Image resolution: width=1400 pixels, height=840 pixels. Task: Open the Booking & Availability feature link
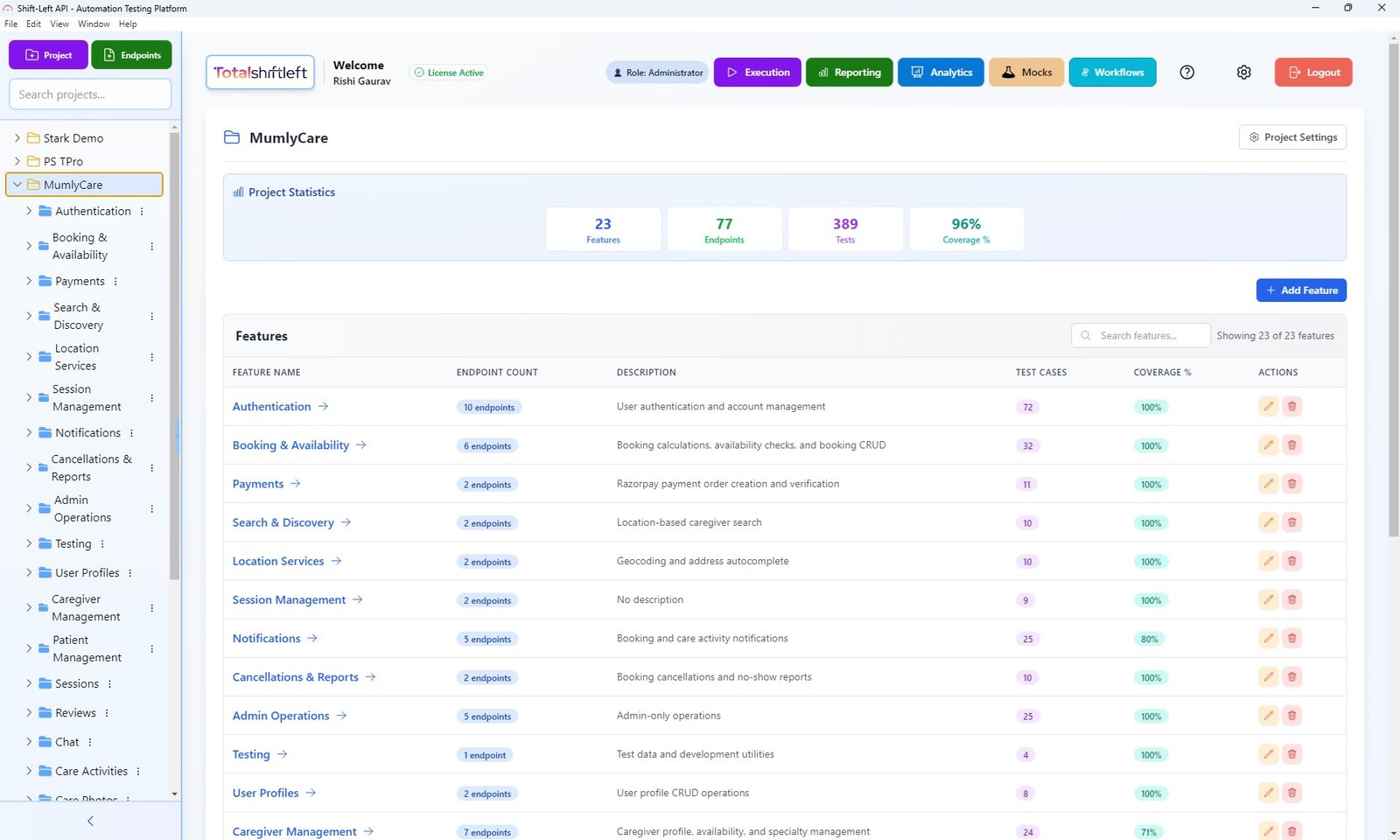click(x=290, y=445)
